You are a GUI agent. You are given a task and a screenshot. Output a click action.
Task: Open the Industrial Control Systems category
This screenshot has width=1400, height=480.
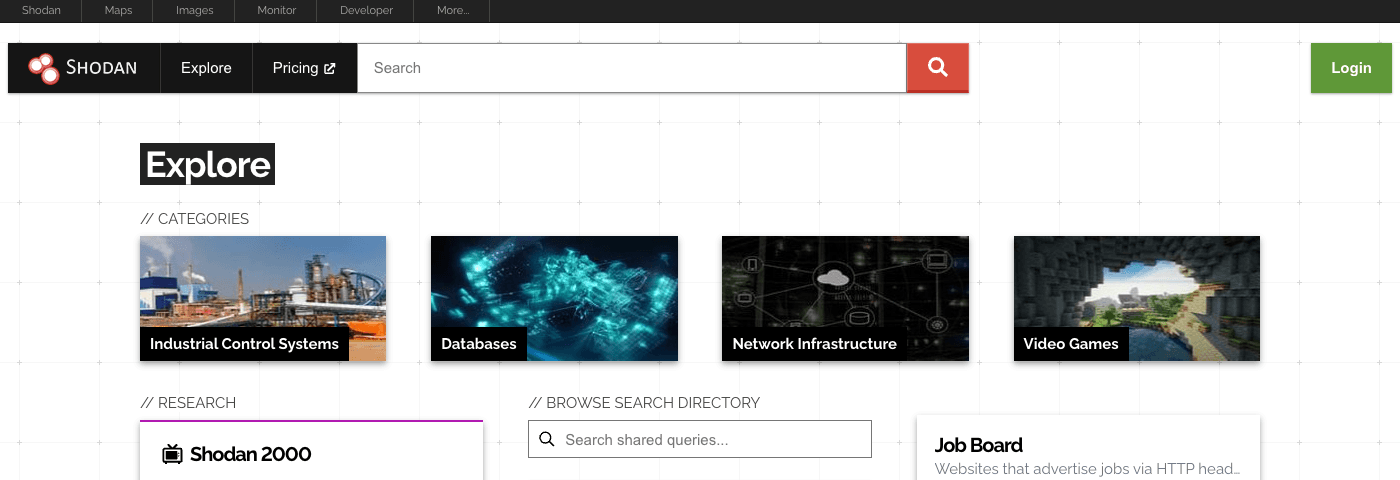click(x=263, y=298)
